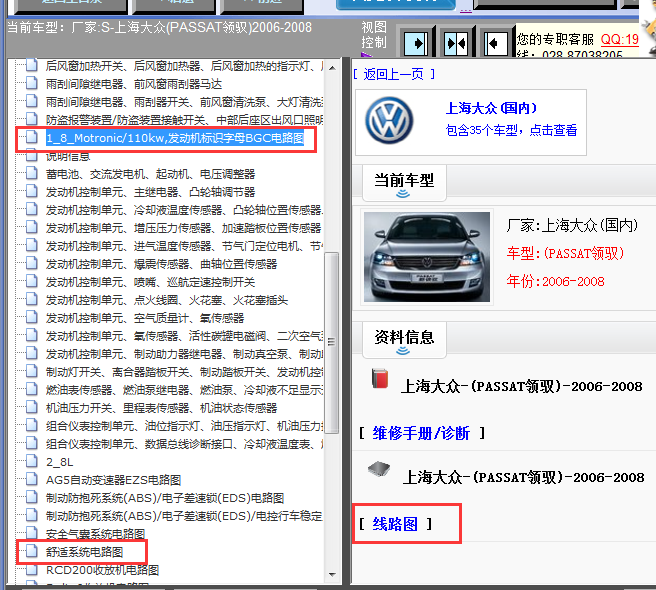Screen dimensions: 656x590
Task: Select 发动机控制单元、空气质量计、氧传感器 item
Action: point(145,318)
